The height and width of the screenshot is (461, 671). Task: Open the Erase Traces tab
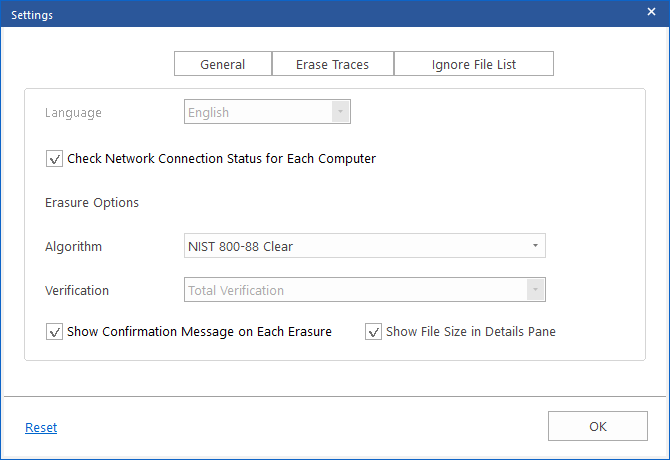[333, 64]
